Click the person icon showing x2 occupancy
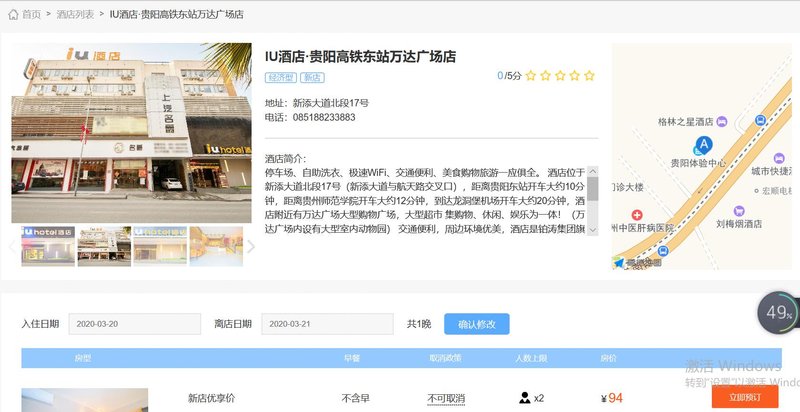 coord(525,398)
